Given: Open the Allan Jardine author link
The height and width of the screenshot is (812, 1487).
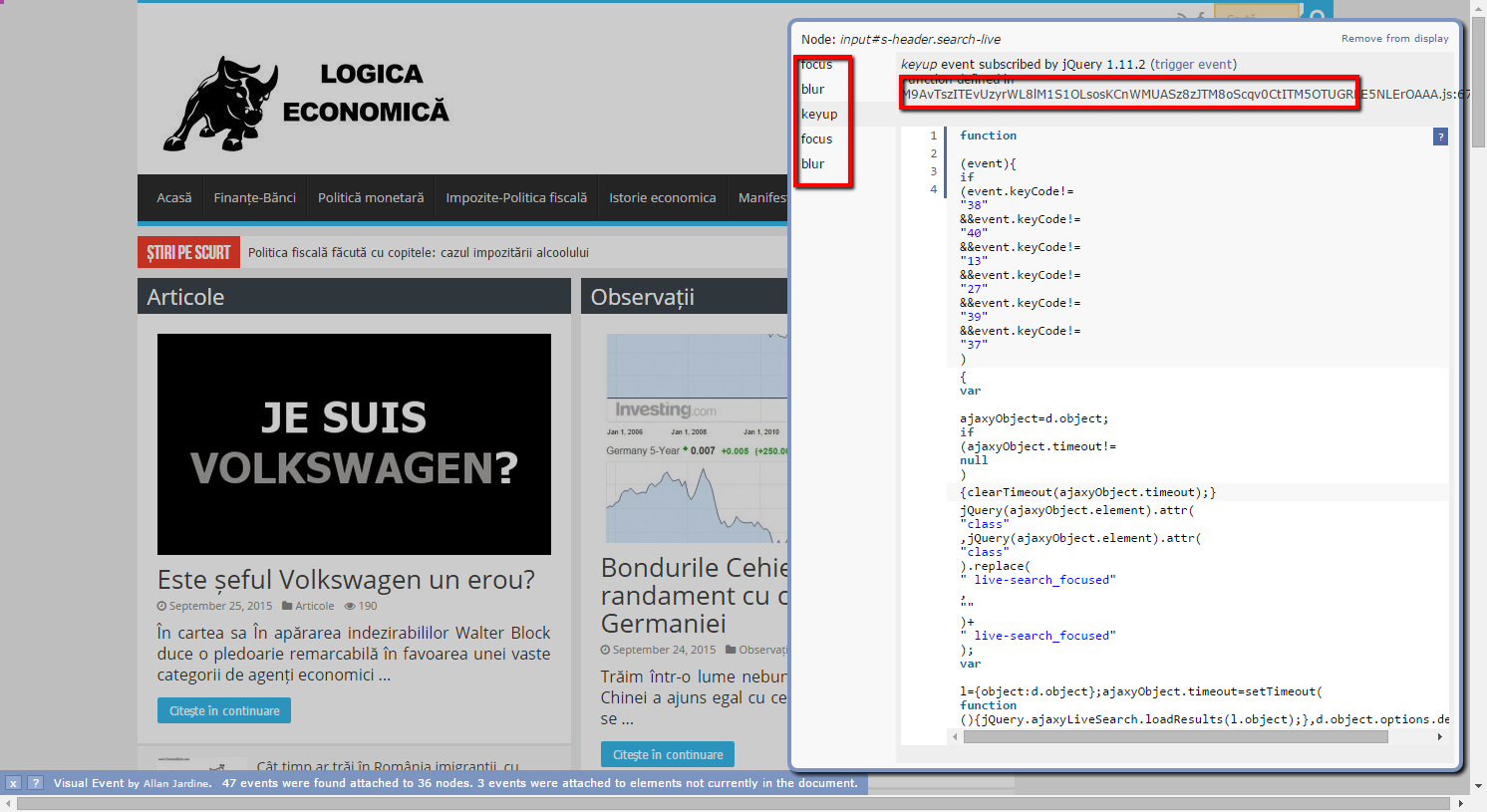Looking at the screenshot, I should [176, 783].
